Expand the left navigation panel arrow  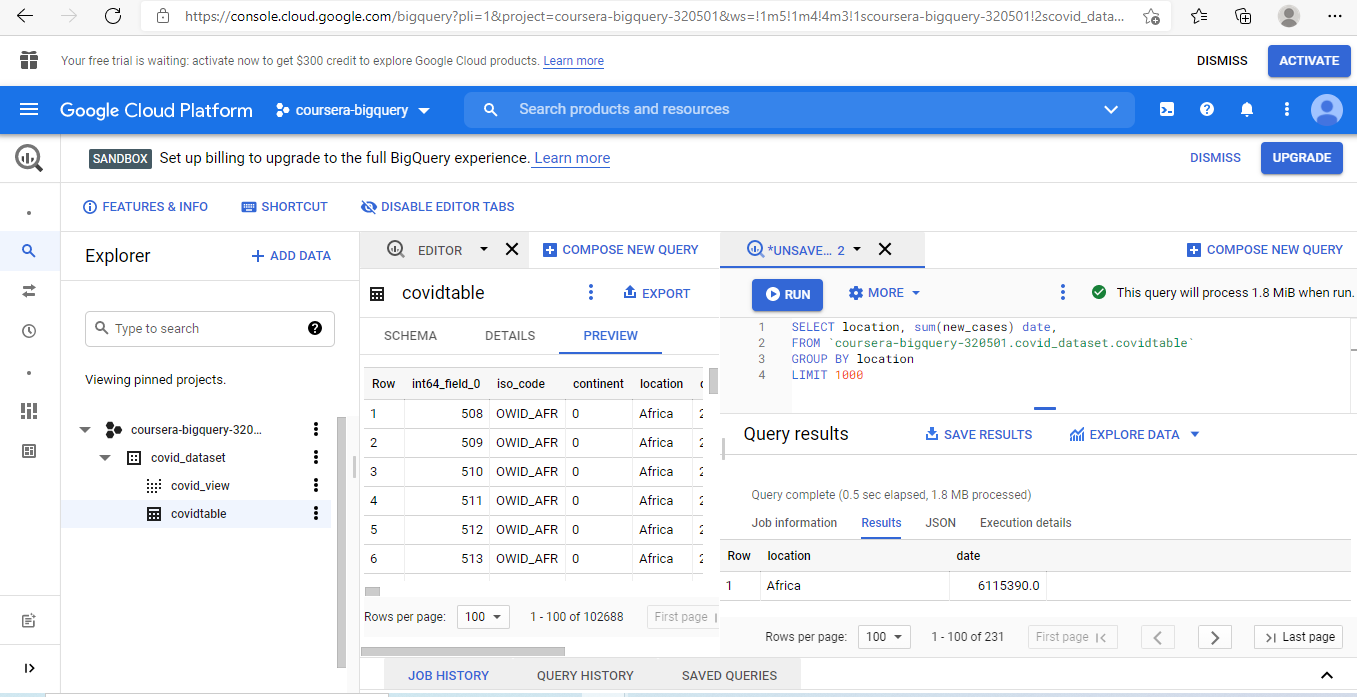tap(28, 668)
